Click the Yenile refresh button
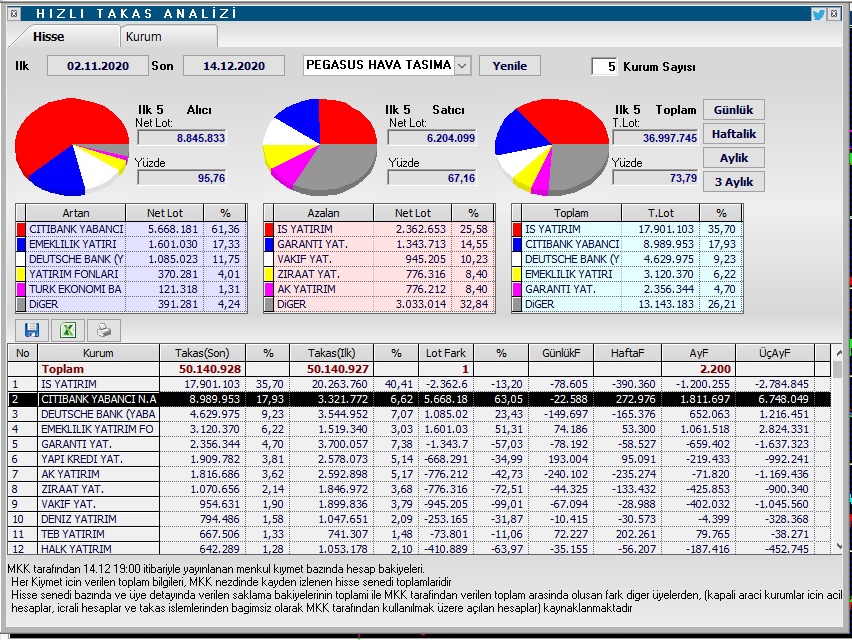 pos(510,66)
